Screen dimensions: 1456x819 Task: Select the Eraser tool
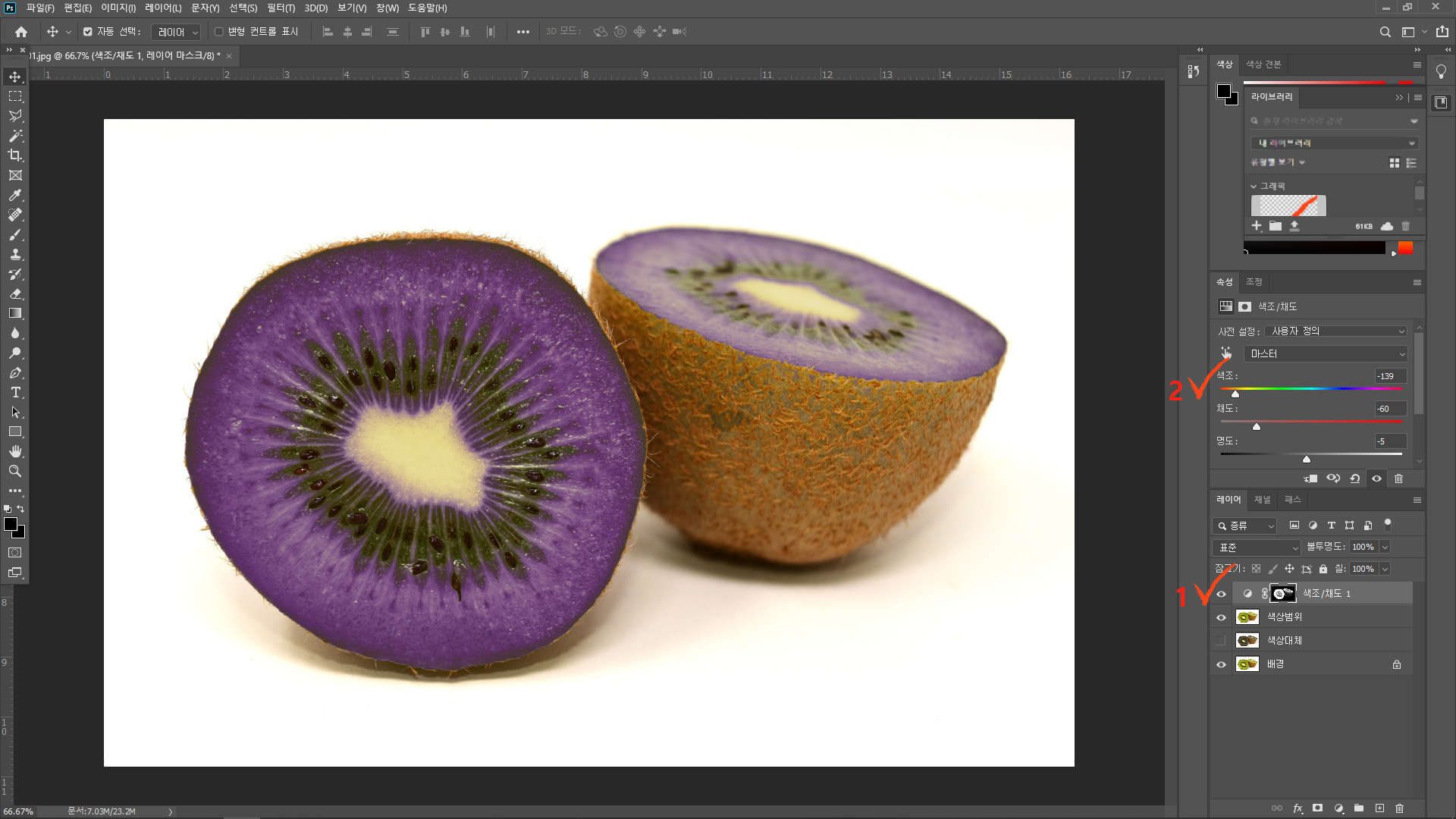click(15, 293)
